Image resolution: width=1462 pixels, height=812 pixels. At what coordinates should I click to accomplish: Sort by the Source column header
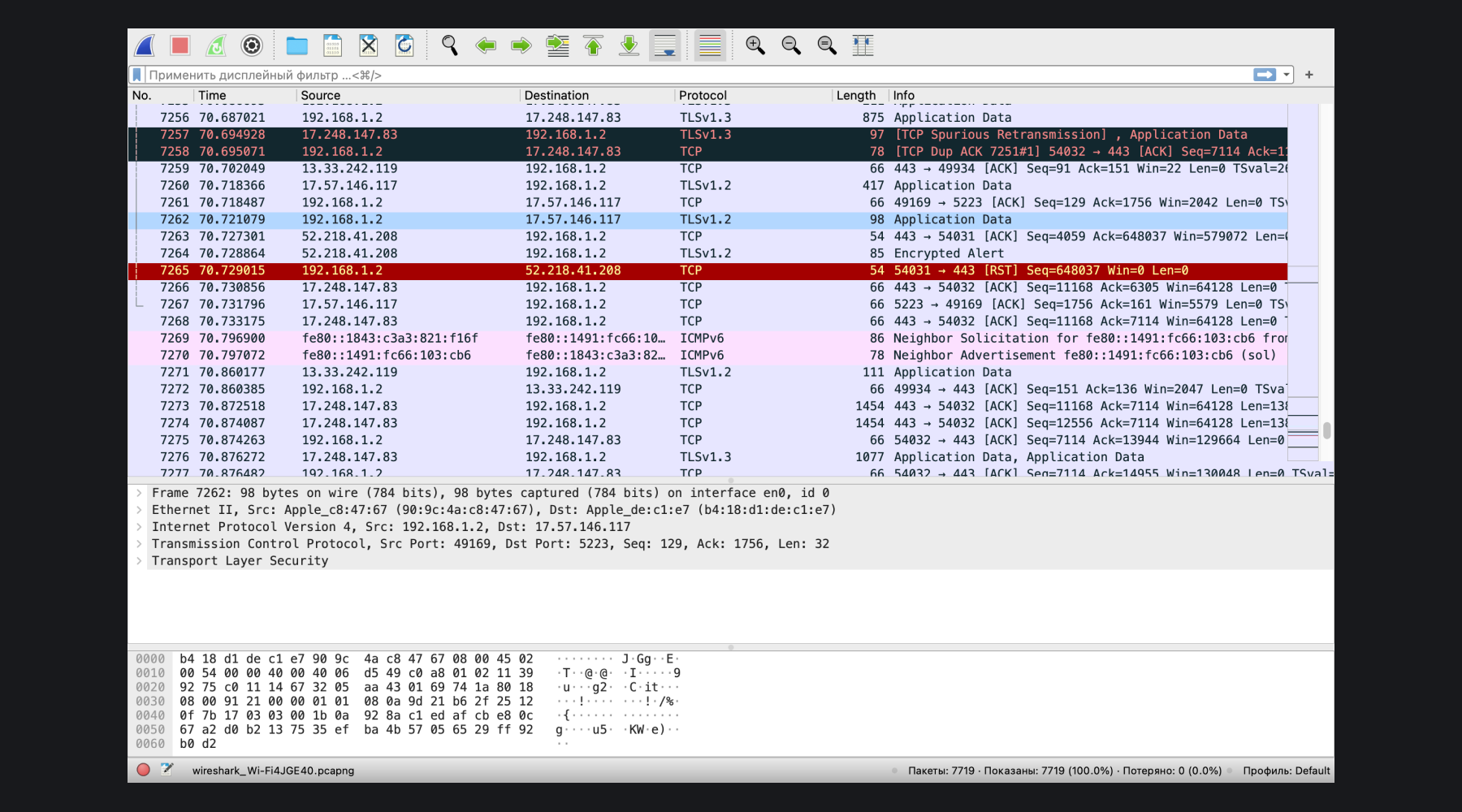coord(409,95)
